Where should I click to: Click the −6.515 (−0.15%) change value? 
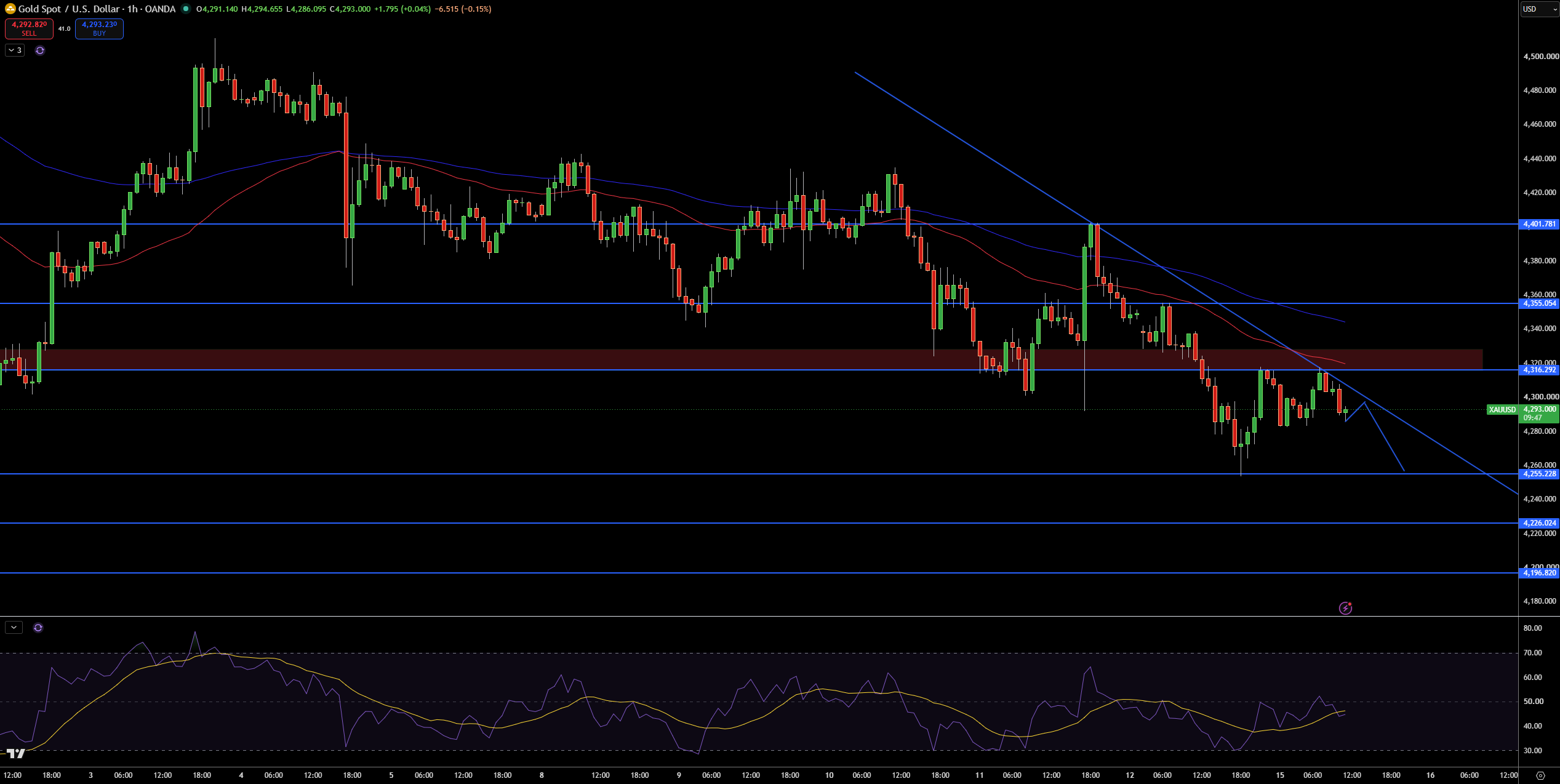click(x=463, y=9)
